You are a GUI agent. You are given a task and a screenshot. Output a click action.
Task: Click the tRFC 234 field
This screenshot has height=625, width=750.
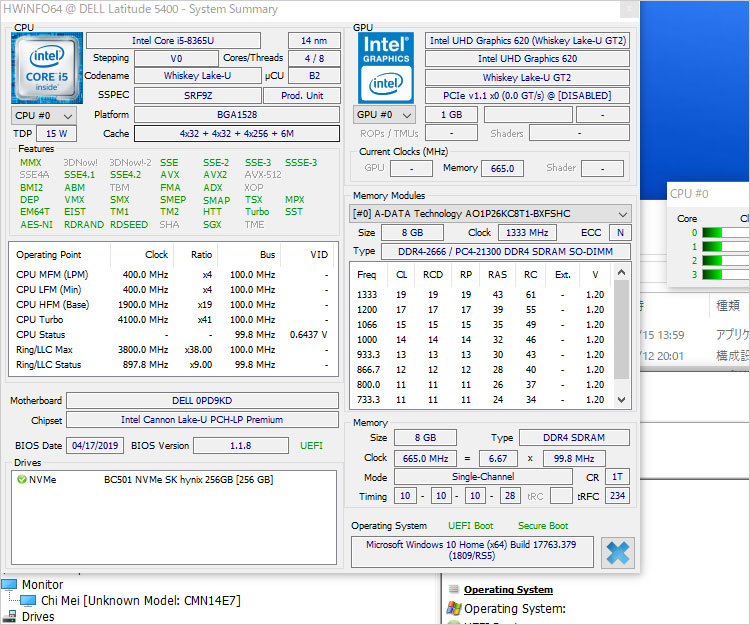tap(617, 496)
